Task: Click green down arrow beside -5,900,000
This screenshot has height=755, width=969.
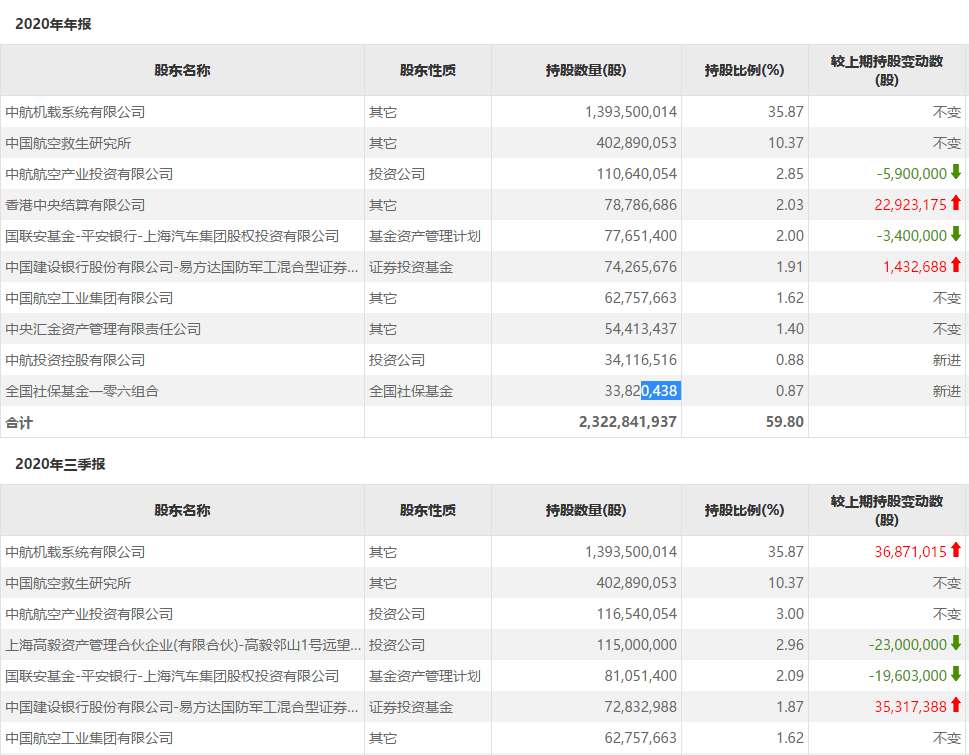Action: coord(955,172)
